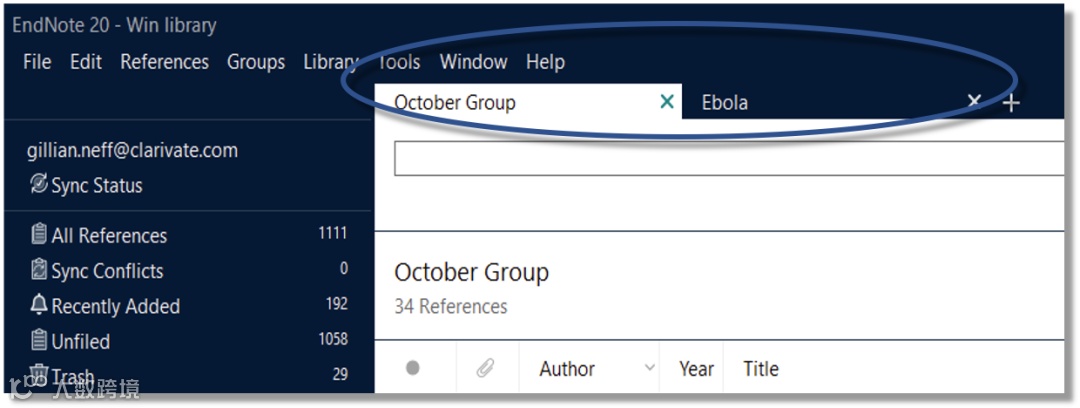The height and width of the screenshot is (408, 1080).
Task: Select the All References clipboard icon
Action: (39, 236)
